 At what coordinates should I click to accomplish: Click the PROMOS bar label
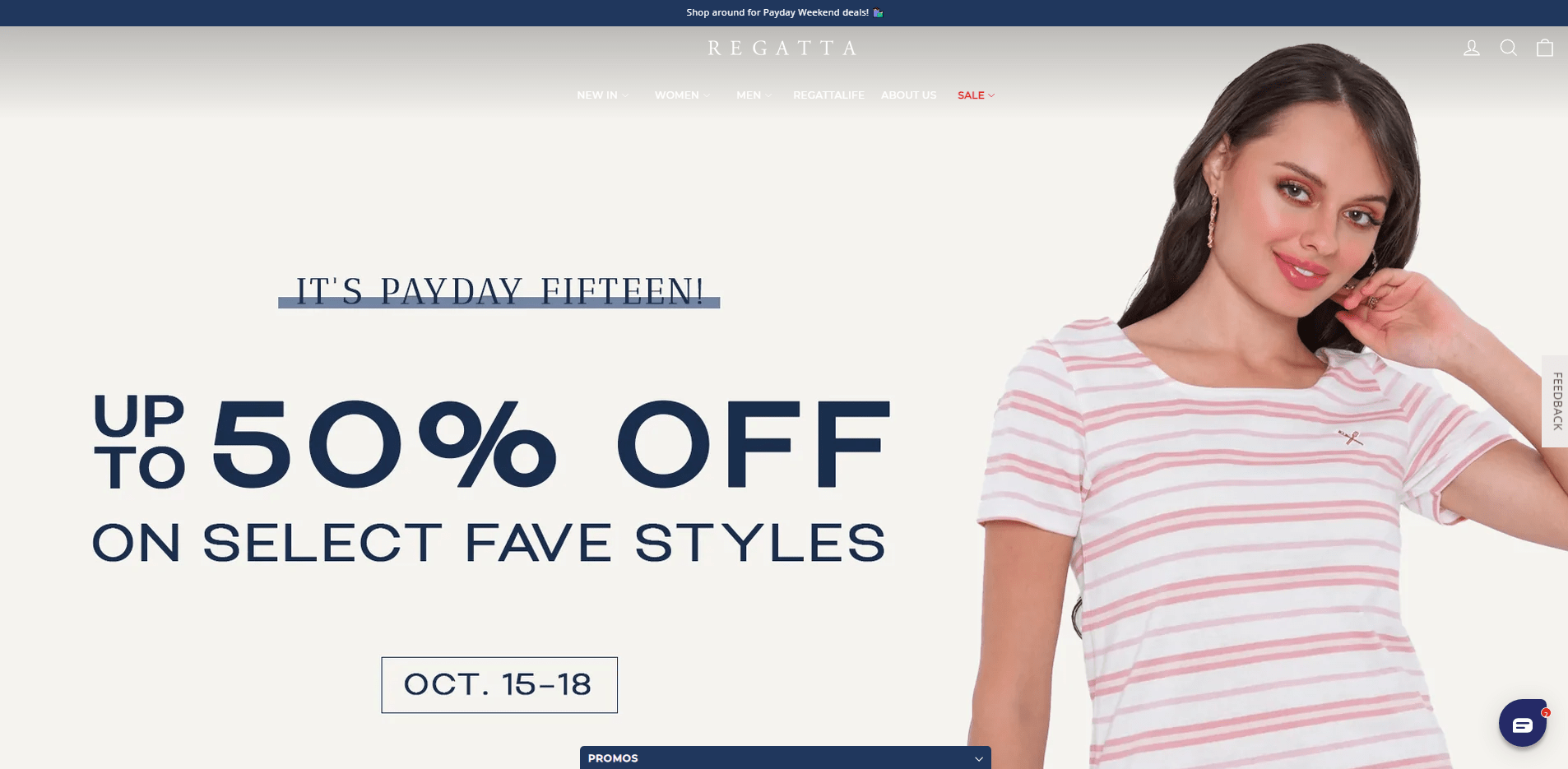click(x=613, y=758)
